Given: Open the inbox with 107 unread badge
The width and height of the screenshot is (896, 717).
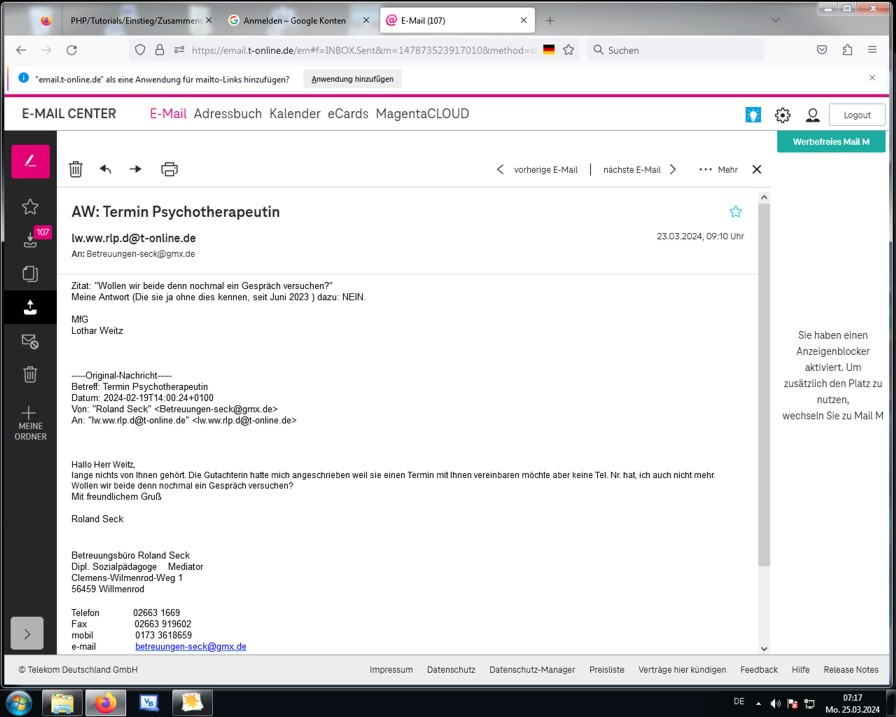Looking at the screenshot, I should click(30, 239).
